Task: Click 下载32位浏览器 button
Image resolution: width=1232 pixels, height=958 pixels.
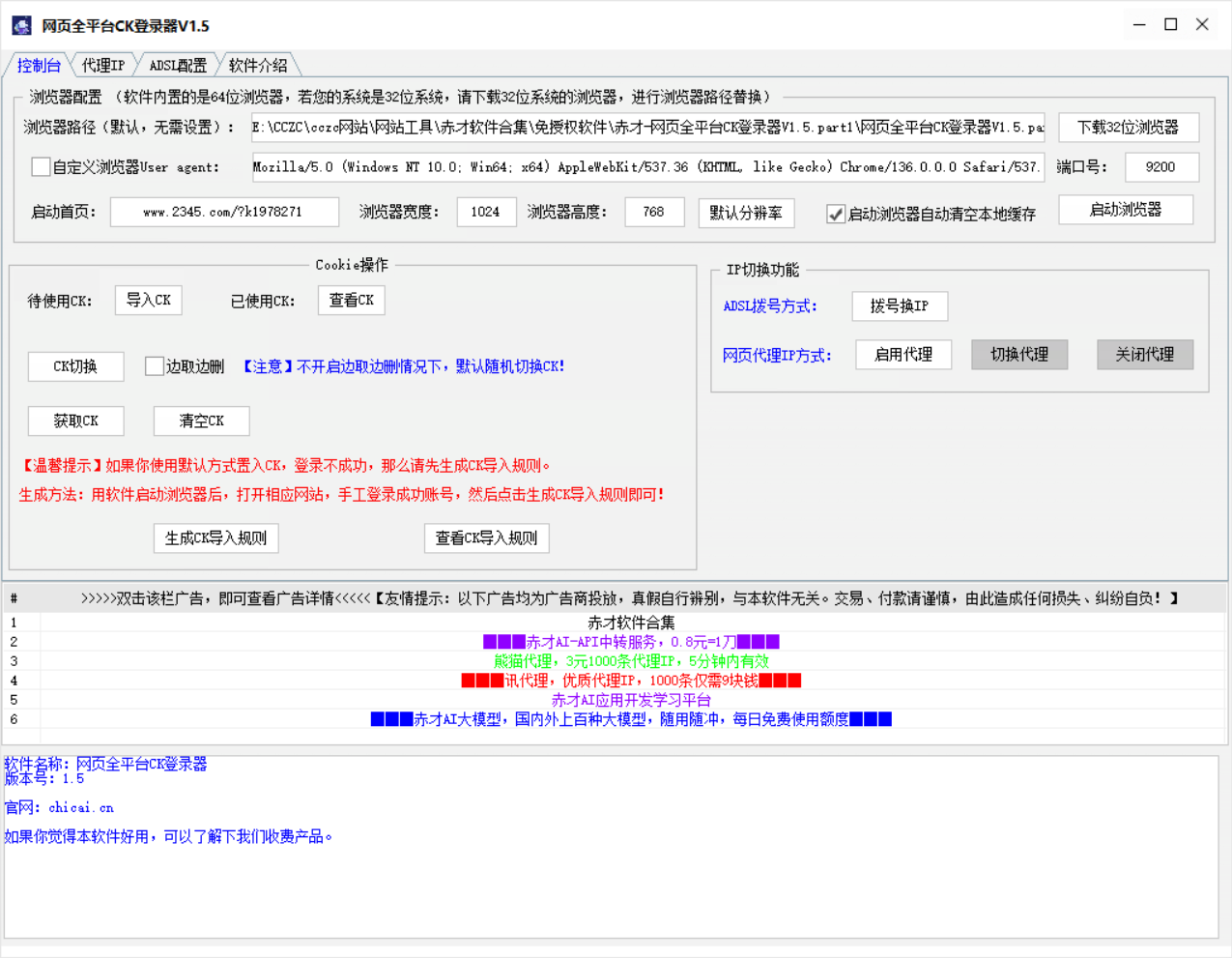Action: click(x=1129, y=128)
